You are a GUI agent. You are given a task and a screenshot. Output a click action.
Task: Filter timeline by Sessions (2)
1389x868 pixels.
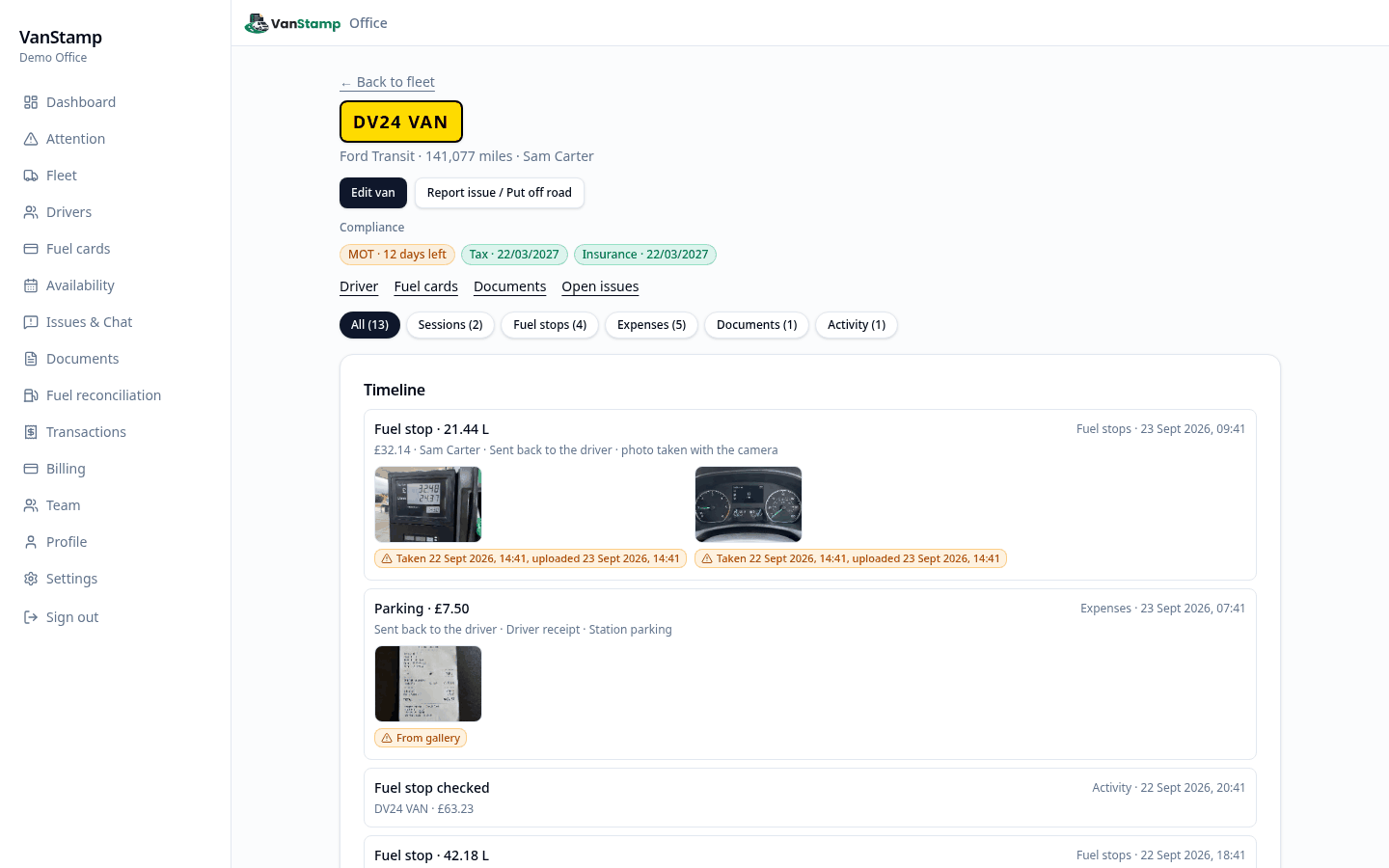pyautogui.click(x=450, y=325)
